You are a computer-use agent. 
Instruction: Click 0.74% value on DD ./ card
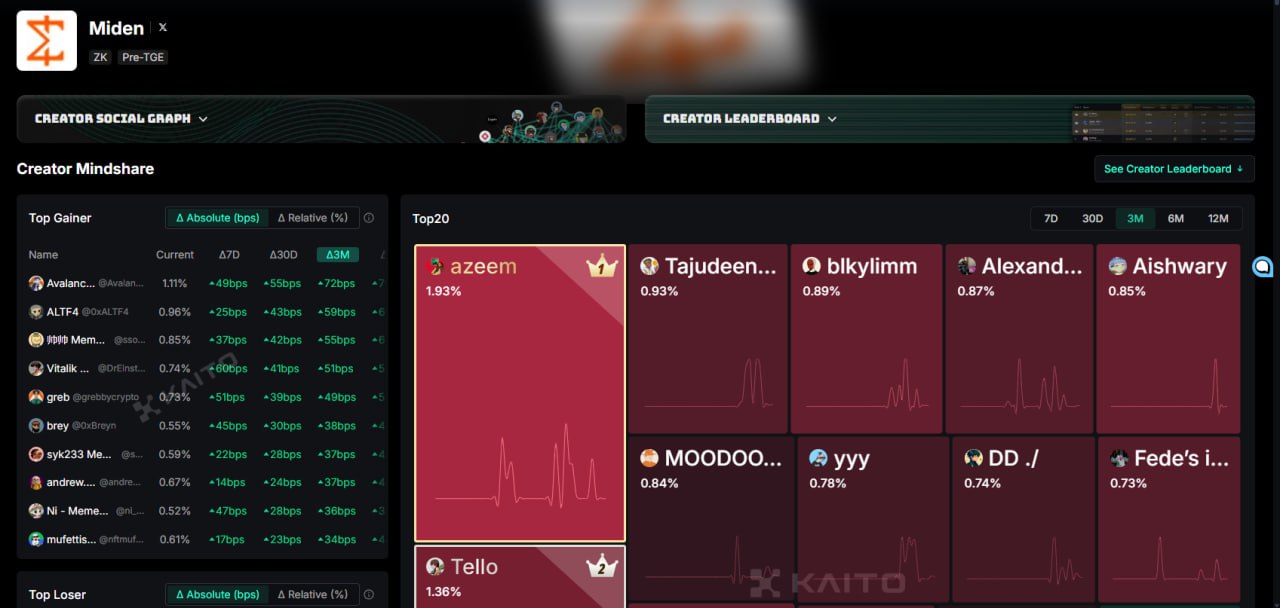point(983,483)
